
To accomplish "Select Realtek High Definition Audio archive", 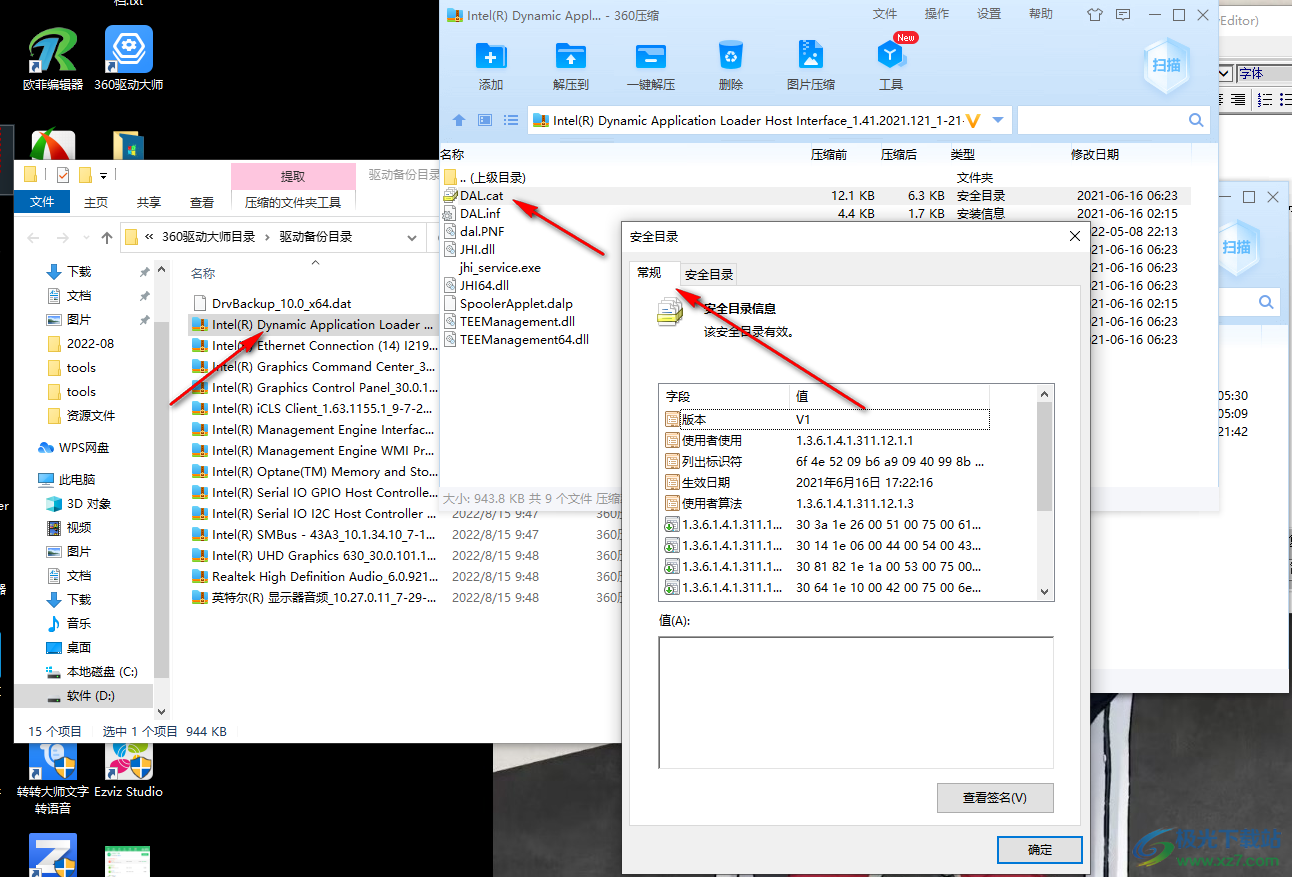I will (312, 576).
